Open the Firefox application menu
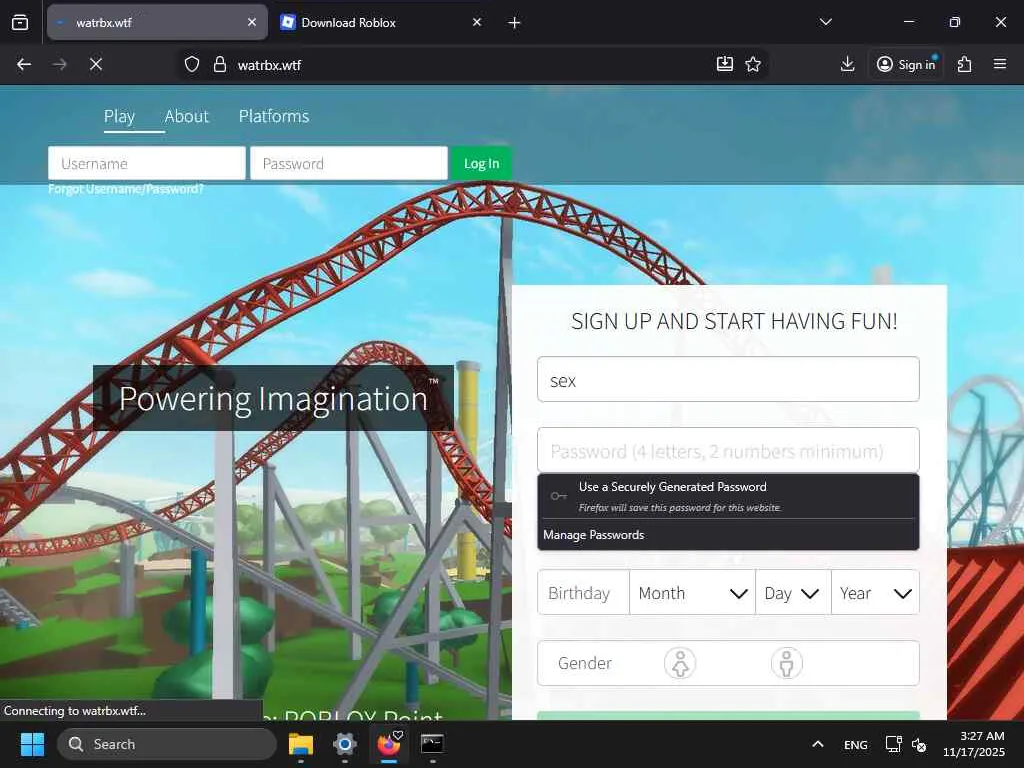Screen dimensions: 1024x768 [1000, 64]
